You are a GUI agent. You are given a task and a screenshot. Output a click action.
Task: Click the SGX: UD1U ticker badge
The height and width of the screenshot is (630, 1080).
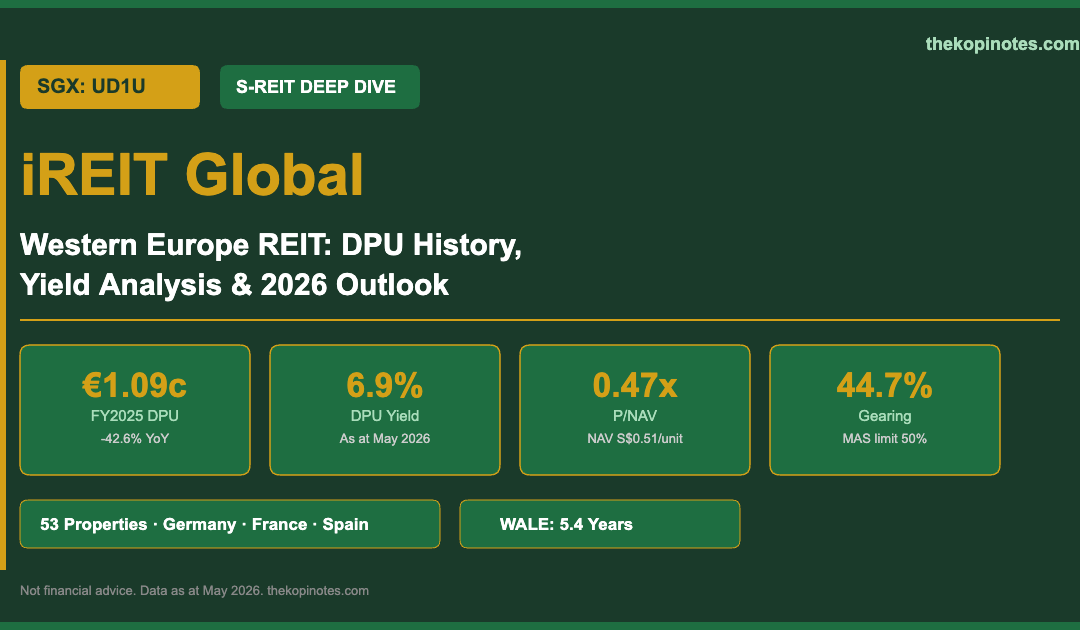[110, 87]
